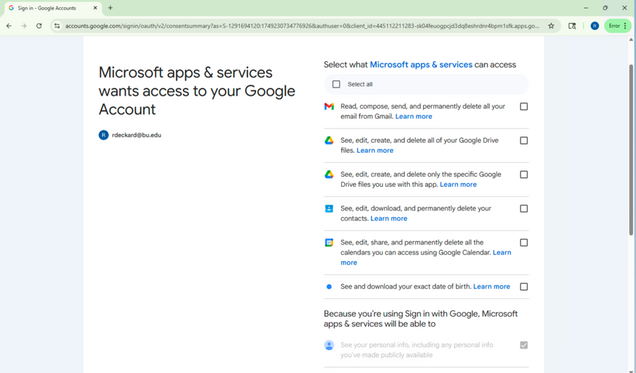Image resolution: width=636 pixels, height=373 pixels.
Task: Open the side panel icon in toolbar
Action: pyautogui.click(x=572, y=26)
